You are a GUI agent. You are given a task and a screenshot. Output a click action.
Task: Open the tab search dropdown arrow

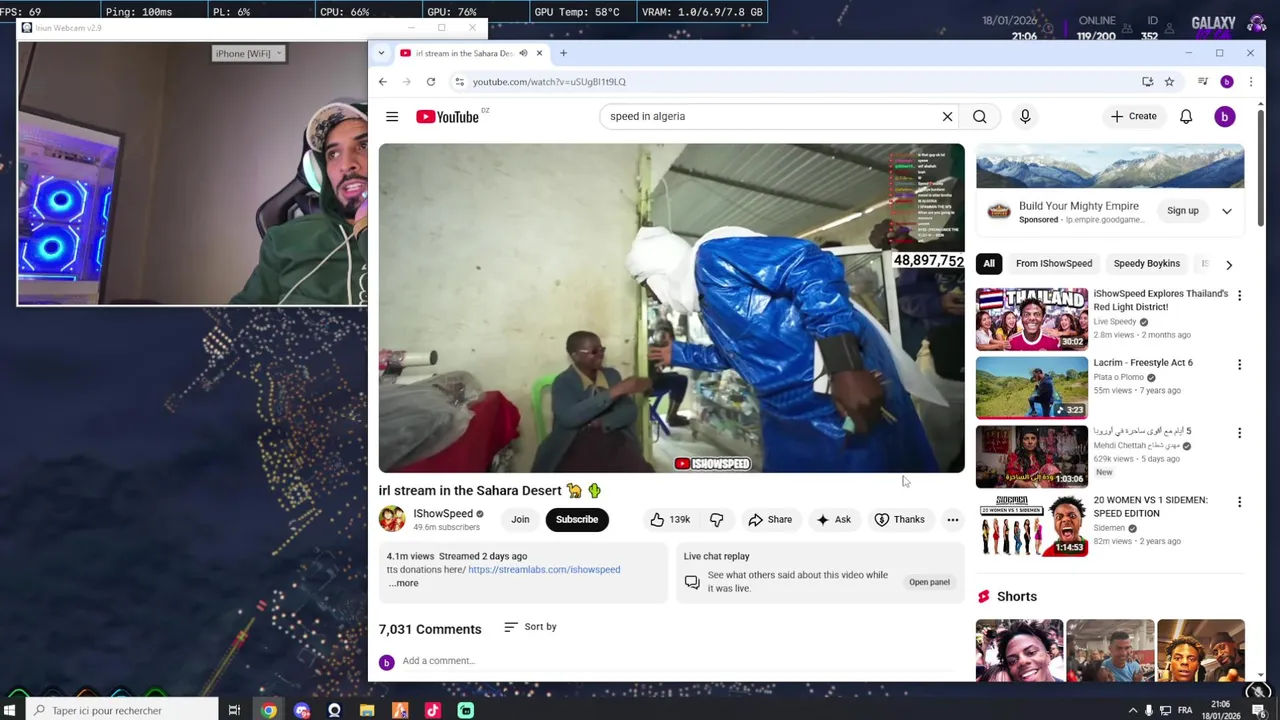(x=381, y=53)
